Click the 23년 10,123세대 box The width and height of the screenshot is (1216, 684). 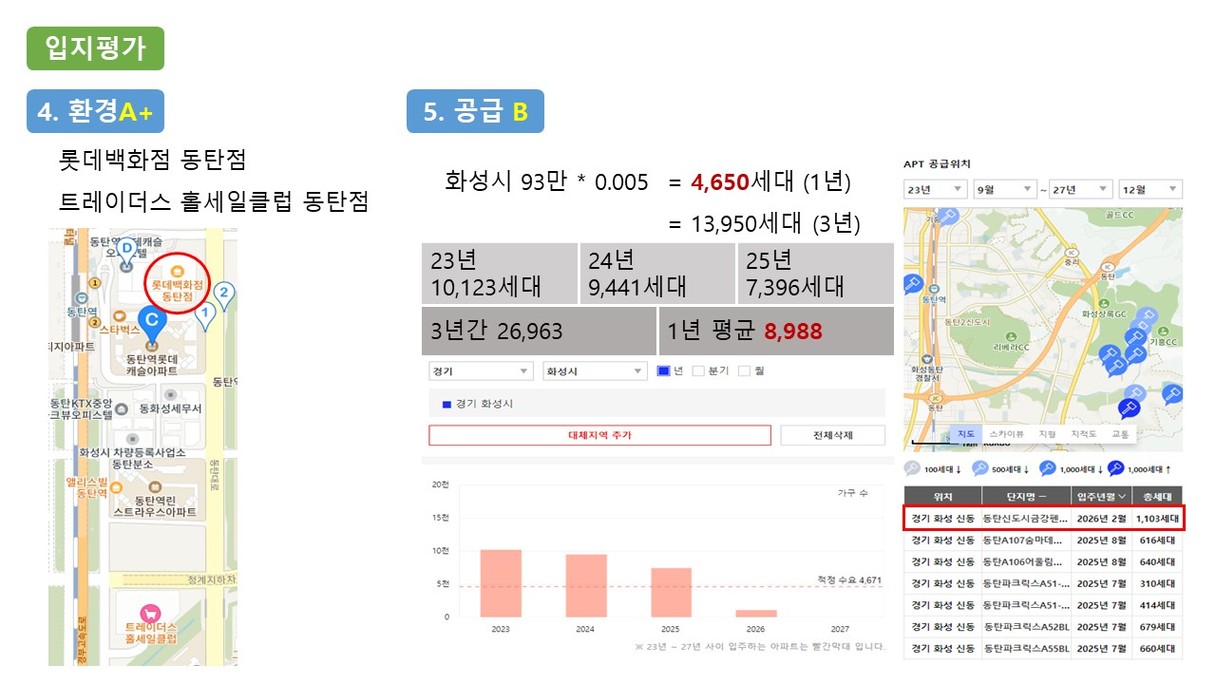pyautogui.click(x=500, y=274)
